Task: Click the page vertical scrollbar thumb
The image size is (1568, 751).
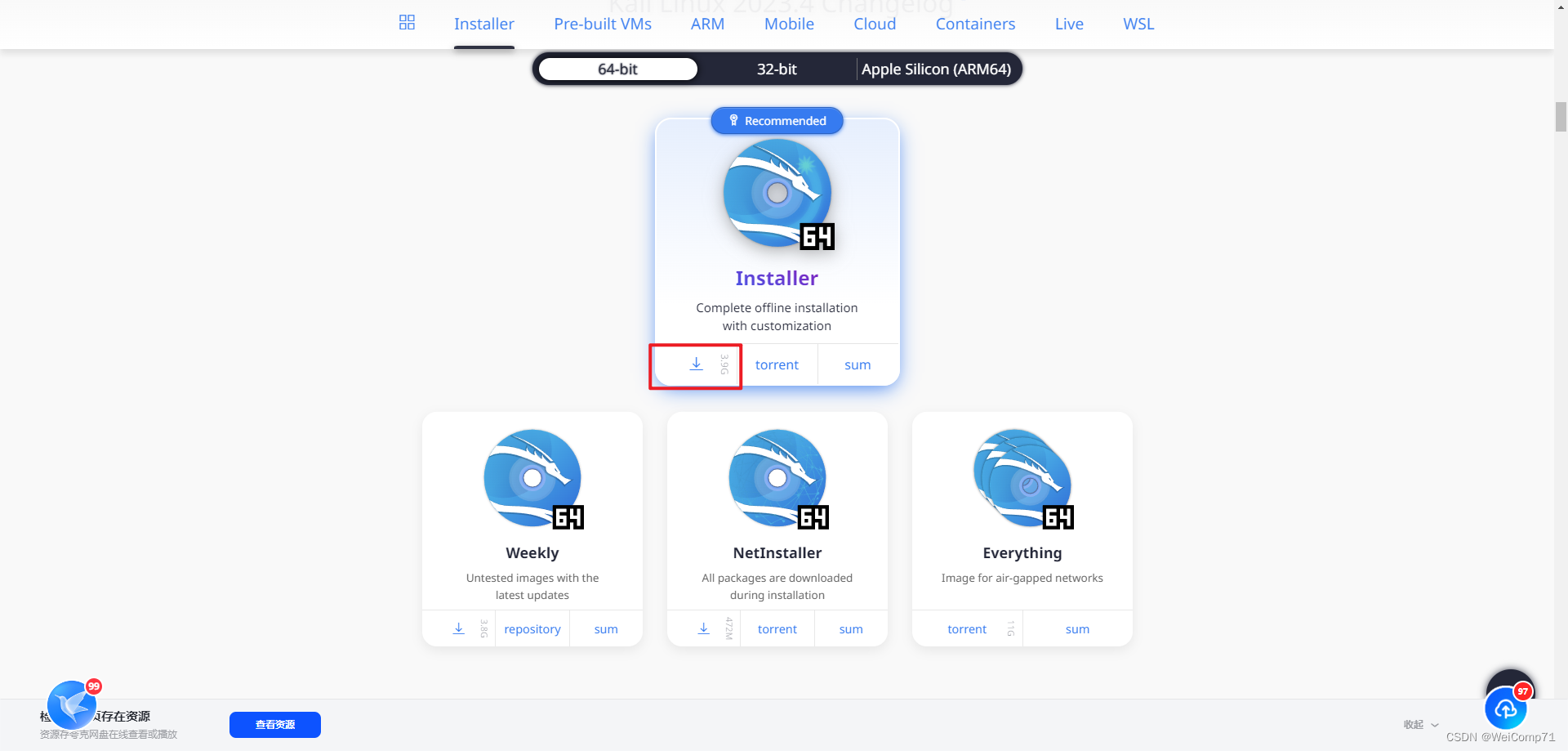Action: 1561,116
